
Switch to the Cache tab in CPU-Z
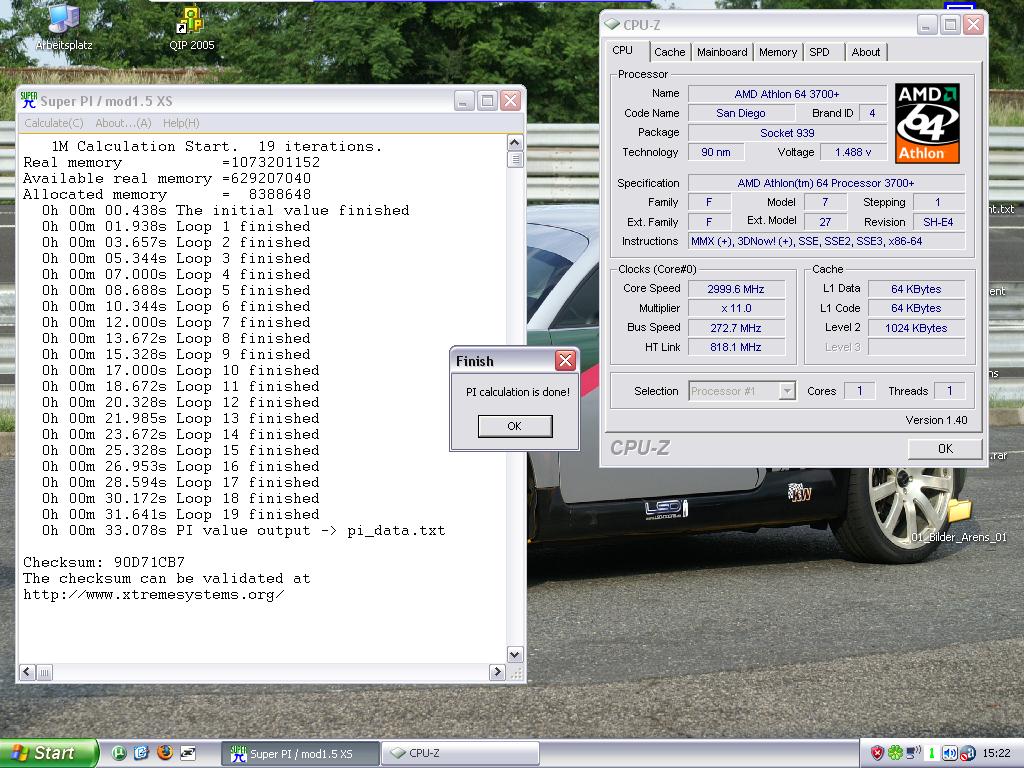click(x=669, y=52)
